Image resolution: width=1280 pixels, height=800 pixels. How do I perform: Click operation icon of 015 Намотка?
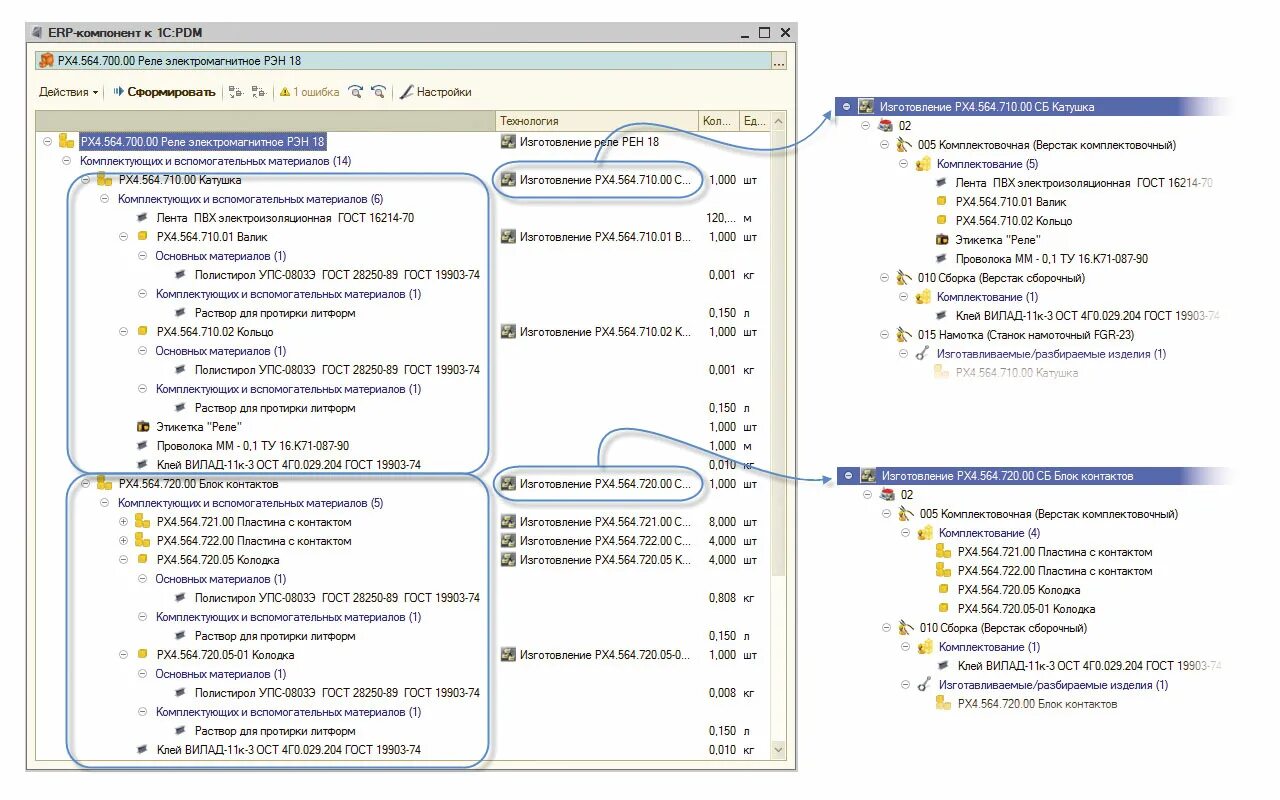(906, 335)
